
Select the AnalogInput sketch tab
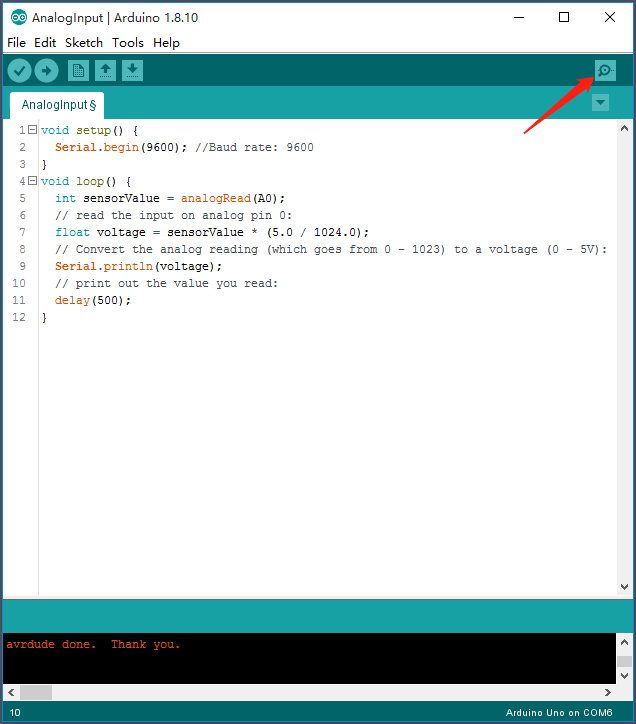[57, 105]
